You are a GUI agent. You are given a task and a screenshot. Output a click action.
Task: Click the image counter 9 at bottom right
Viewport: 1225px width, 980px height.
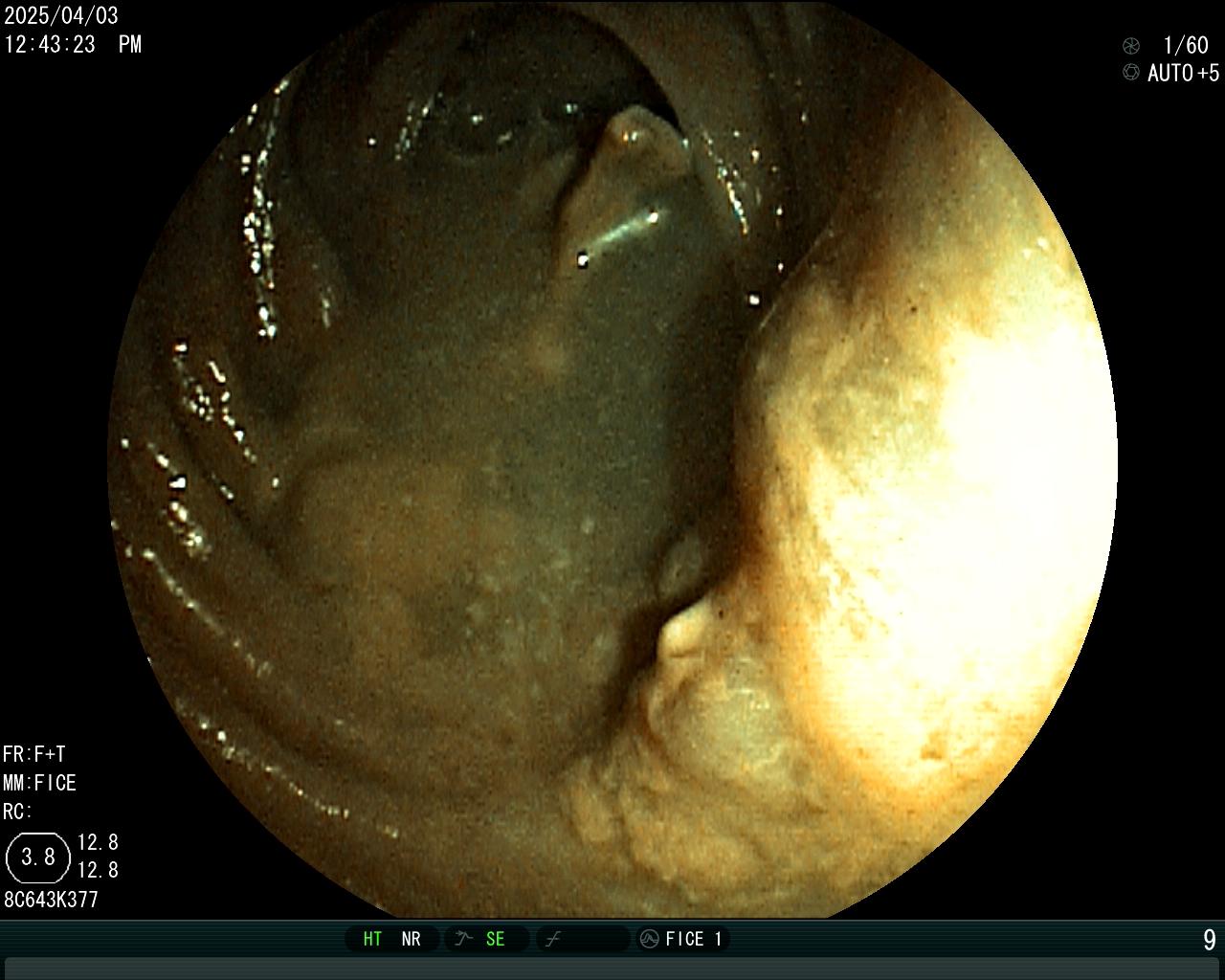[1210, 940]
